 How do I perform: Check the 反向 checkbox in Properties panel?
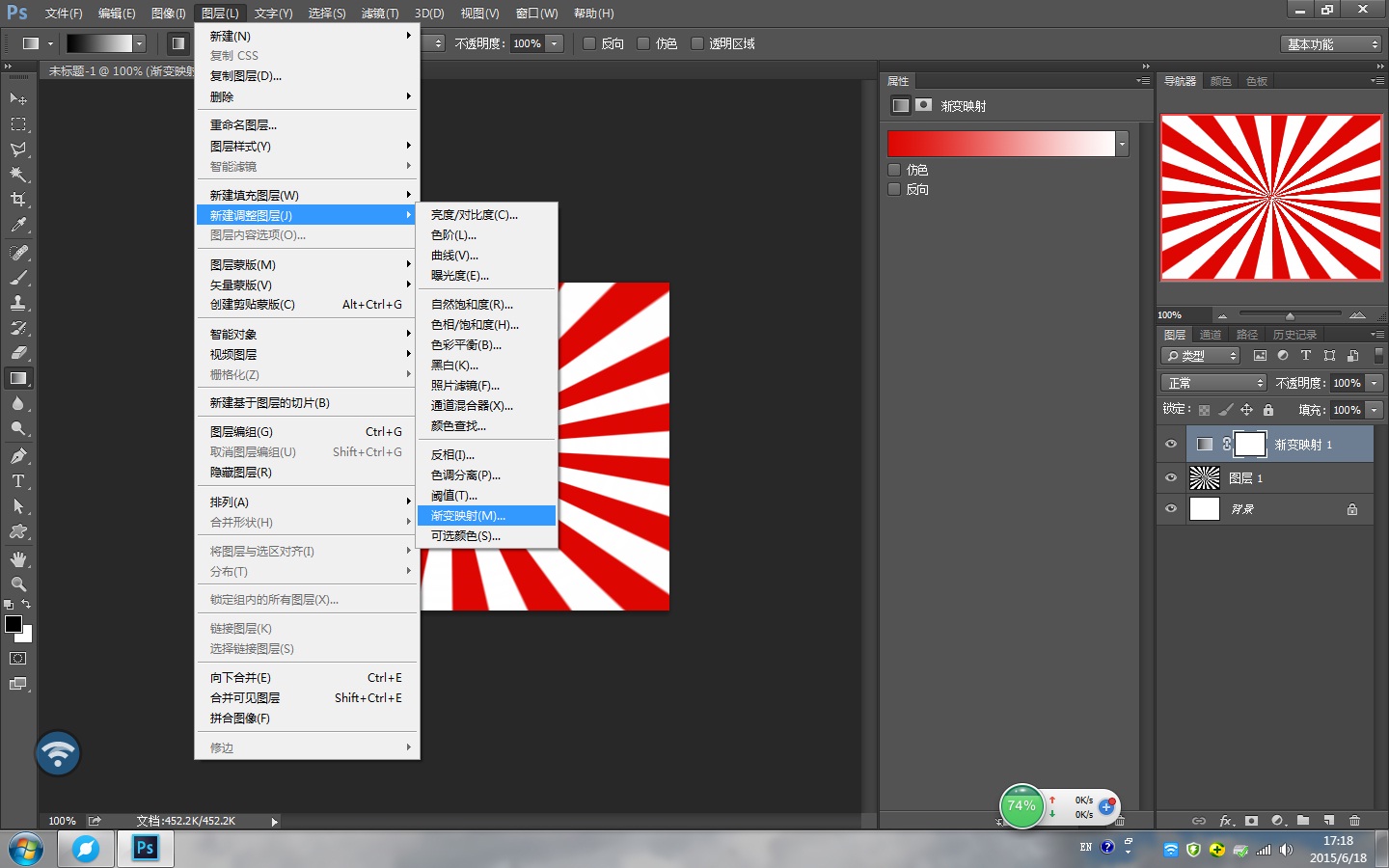pyautogui.click(x=894, y=189)
